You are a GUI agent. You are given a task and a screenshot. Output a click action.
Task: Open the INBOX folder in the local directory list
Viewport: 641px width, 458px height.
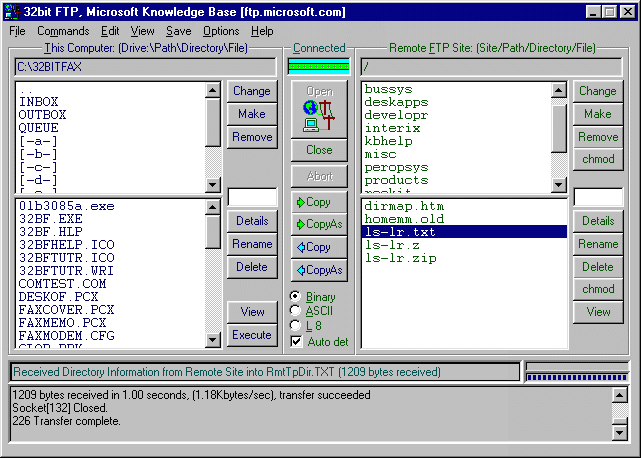[38, 101]
